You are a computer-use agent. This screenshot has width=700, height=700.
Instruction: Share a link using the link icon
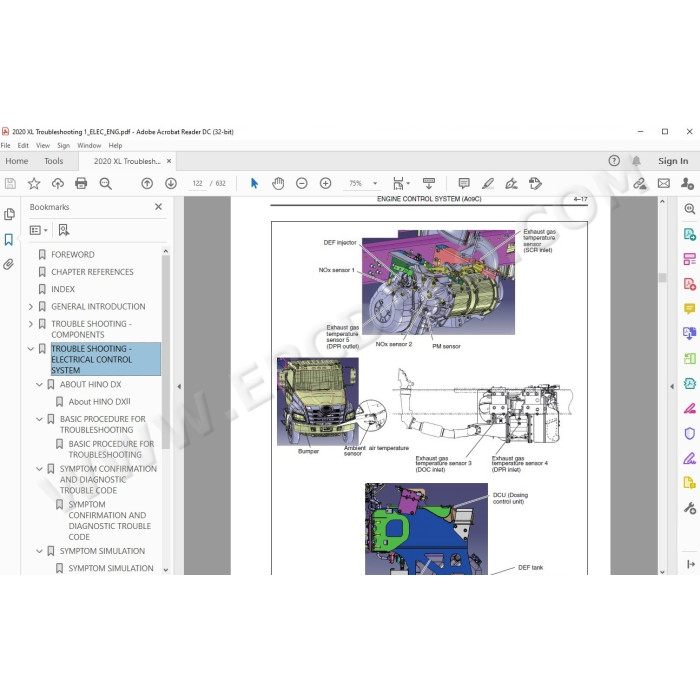coord(640,183)
